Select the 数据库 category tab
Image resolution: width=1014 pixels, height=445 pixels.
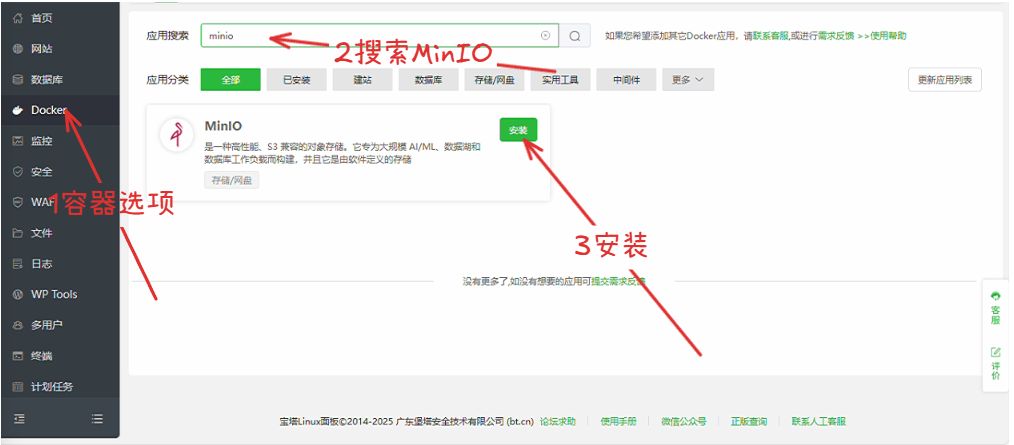coord(428,80)
